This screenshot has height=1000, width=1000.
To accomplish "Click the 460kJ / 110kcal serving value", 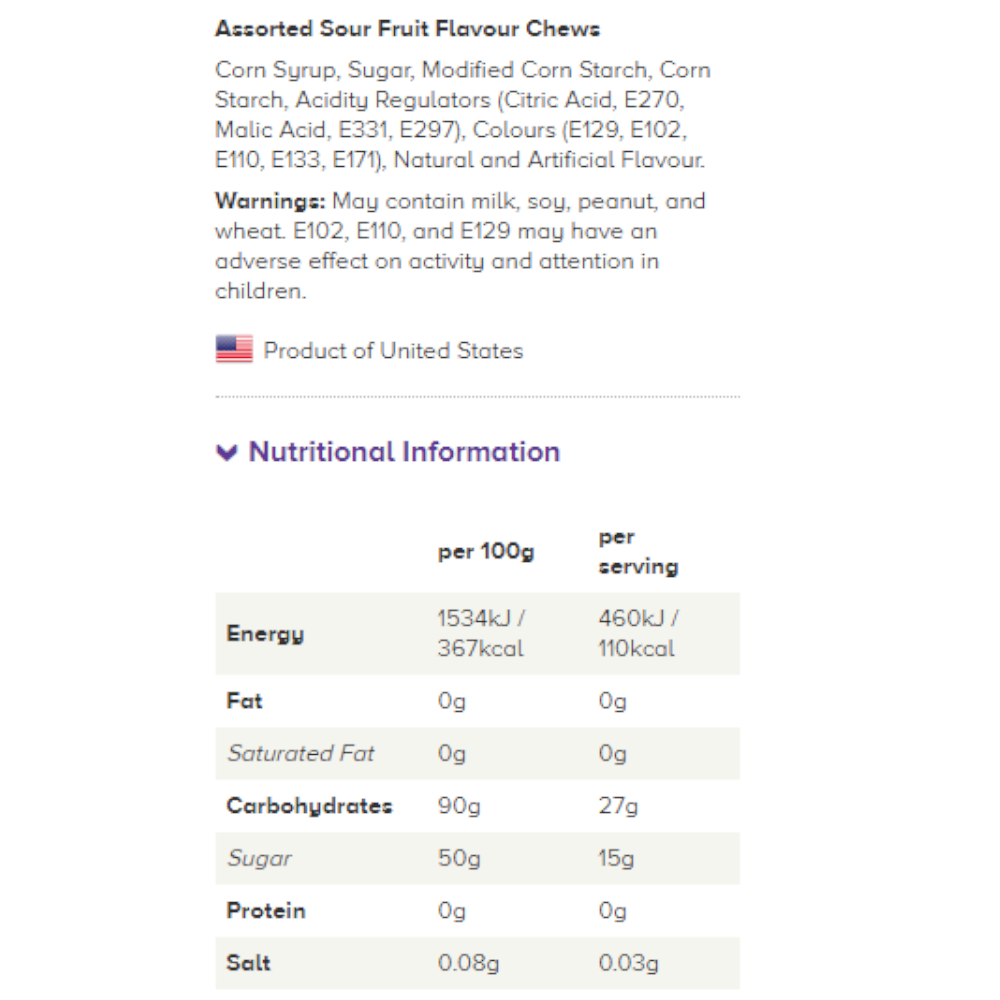I will click(638, 633).
